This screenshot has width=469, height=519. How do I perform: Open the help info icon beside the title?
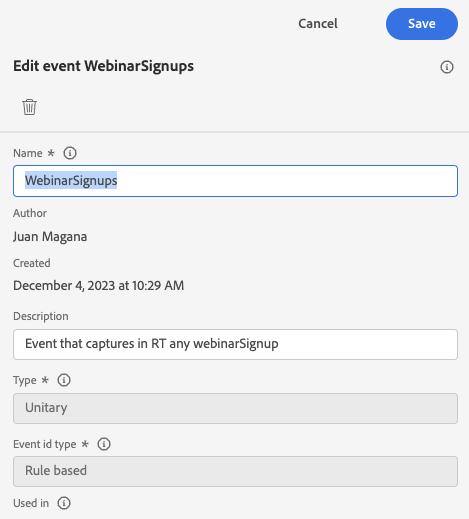click(447, 67)
